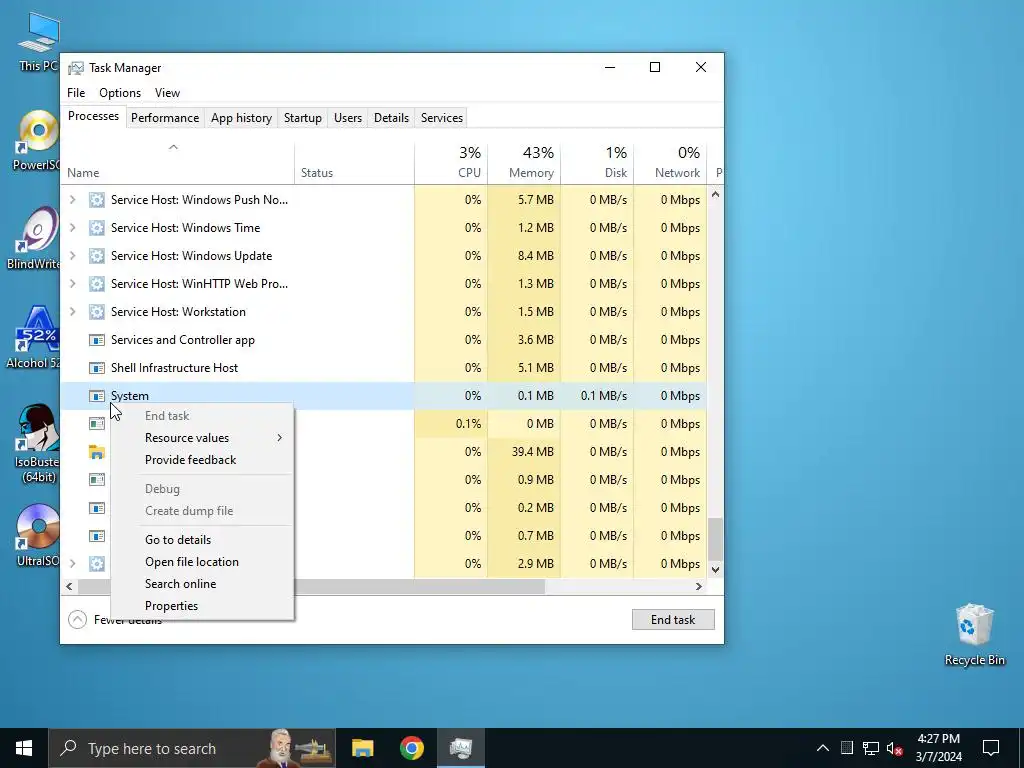Click the network tray icon
The width and height of the screenshot is (1024, 768).
[871, 748]
